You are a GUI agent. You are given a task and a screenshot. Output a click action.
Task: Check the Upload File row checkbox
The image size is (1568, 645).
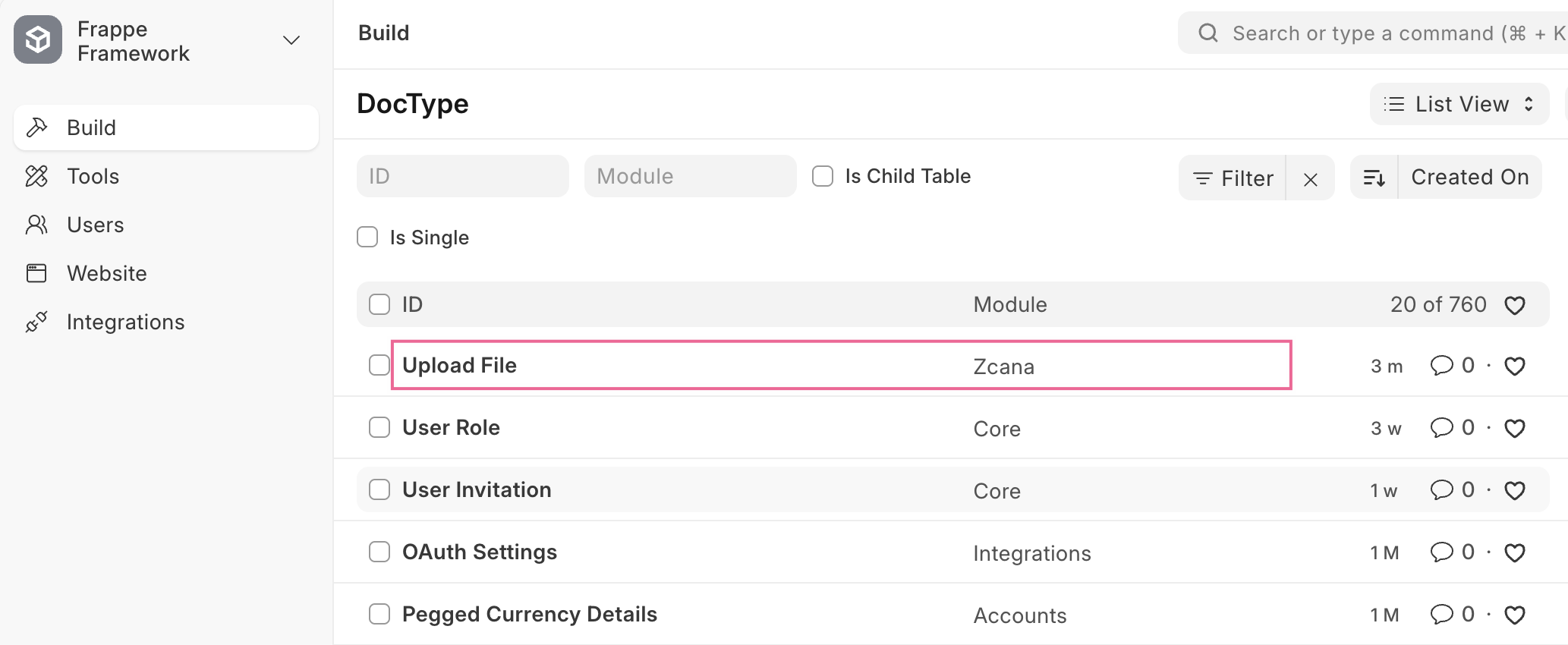click(379, 365)
